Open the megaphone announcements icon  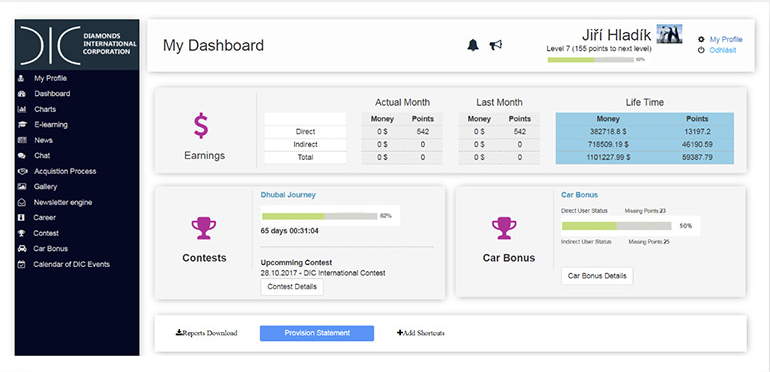pos(495,46)
